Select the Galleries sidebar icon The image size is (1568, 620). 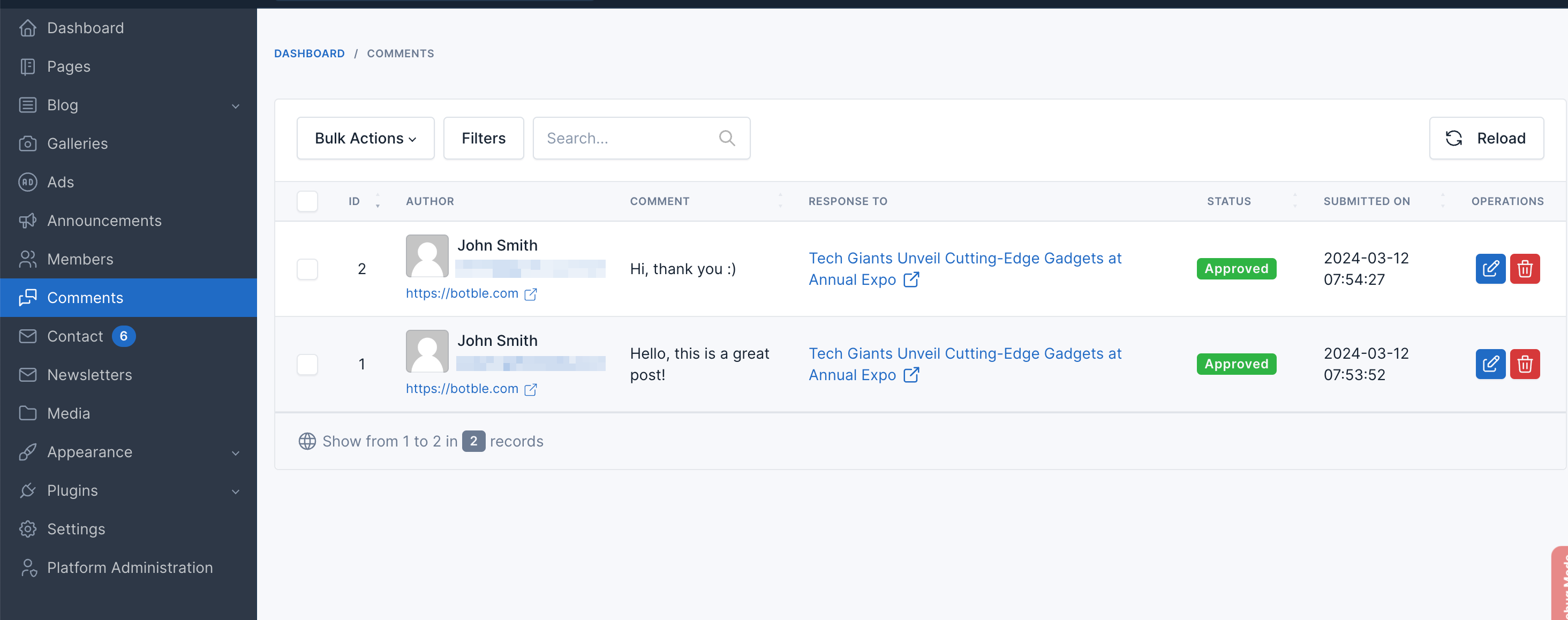pos(28,143)
